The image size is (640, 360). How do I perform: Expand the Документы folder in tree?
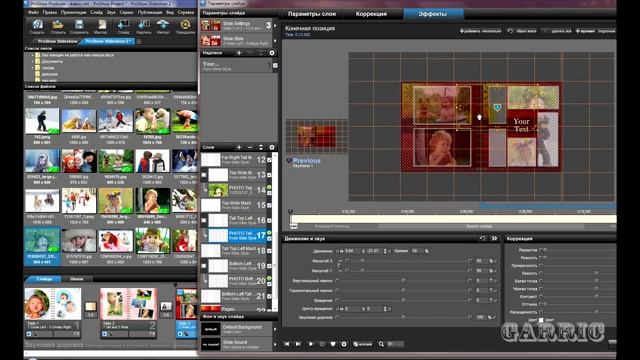33,61
